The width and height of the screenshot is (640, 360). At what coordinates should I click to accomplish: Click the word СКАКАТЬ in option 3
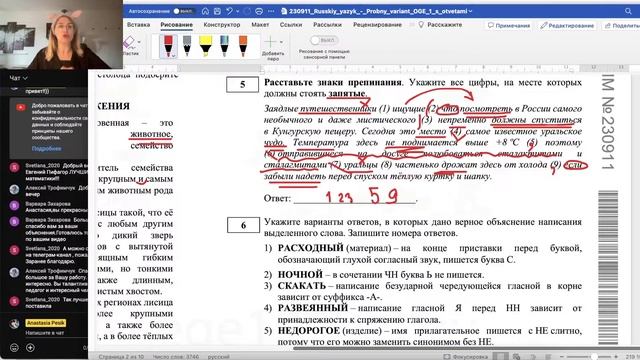point(302,286)
